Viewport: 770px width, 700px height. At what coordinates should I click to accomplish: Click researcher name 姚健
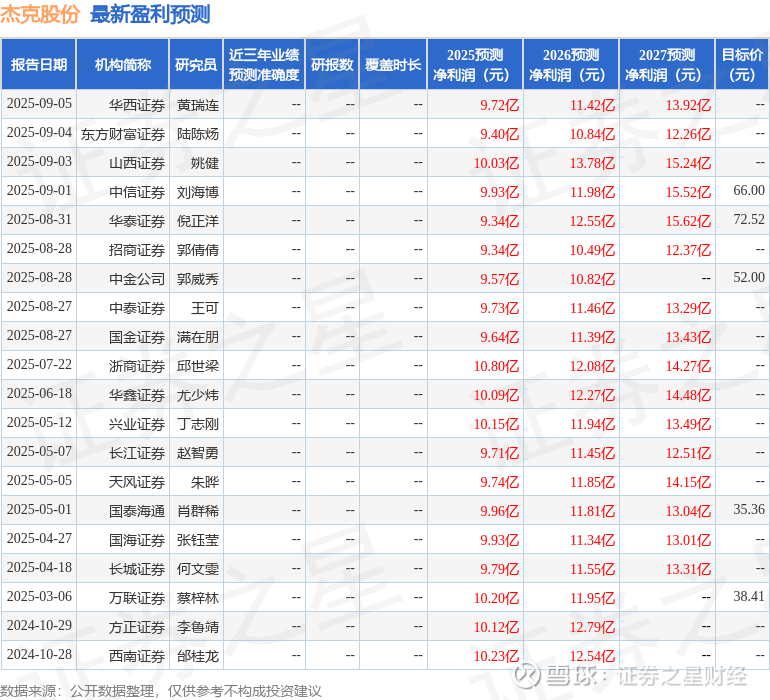pos(205,163)
